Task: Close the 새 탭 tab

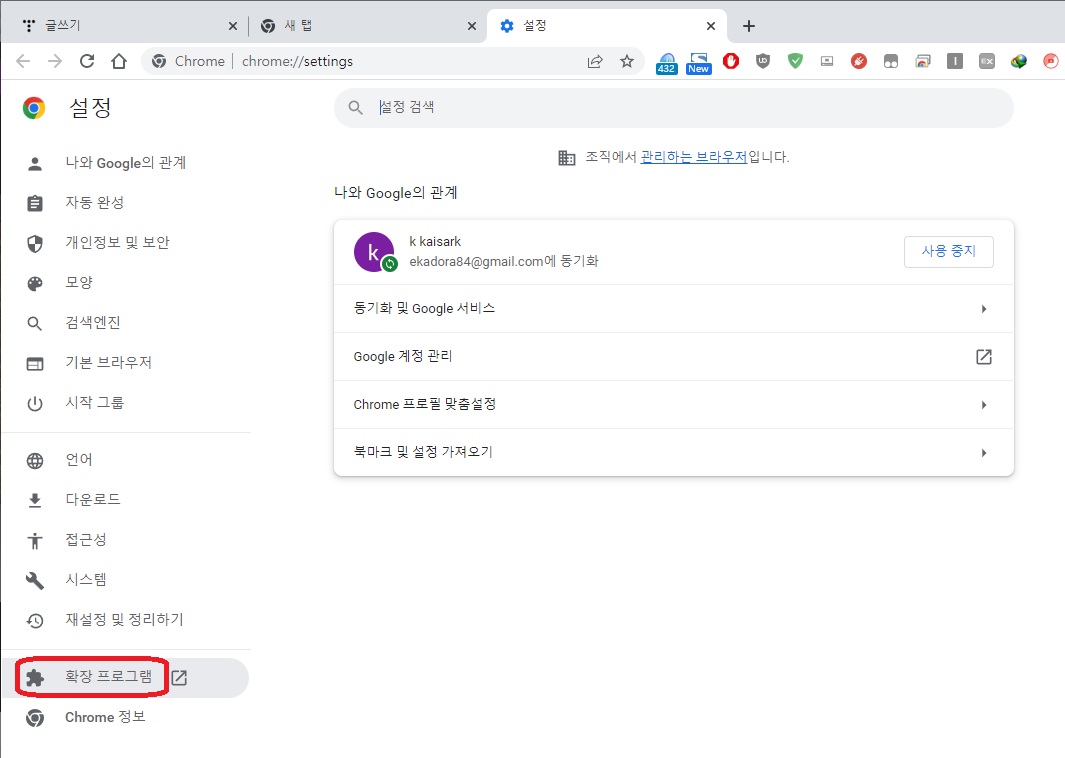Action: [x=472, y=26]
